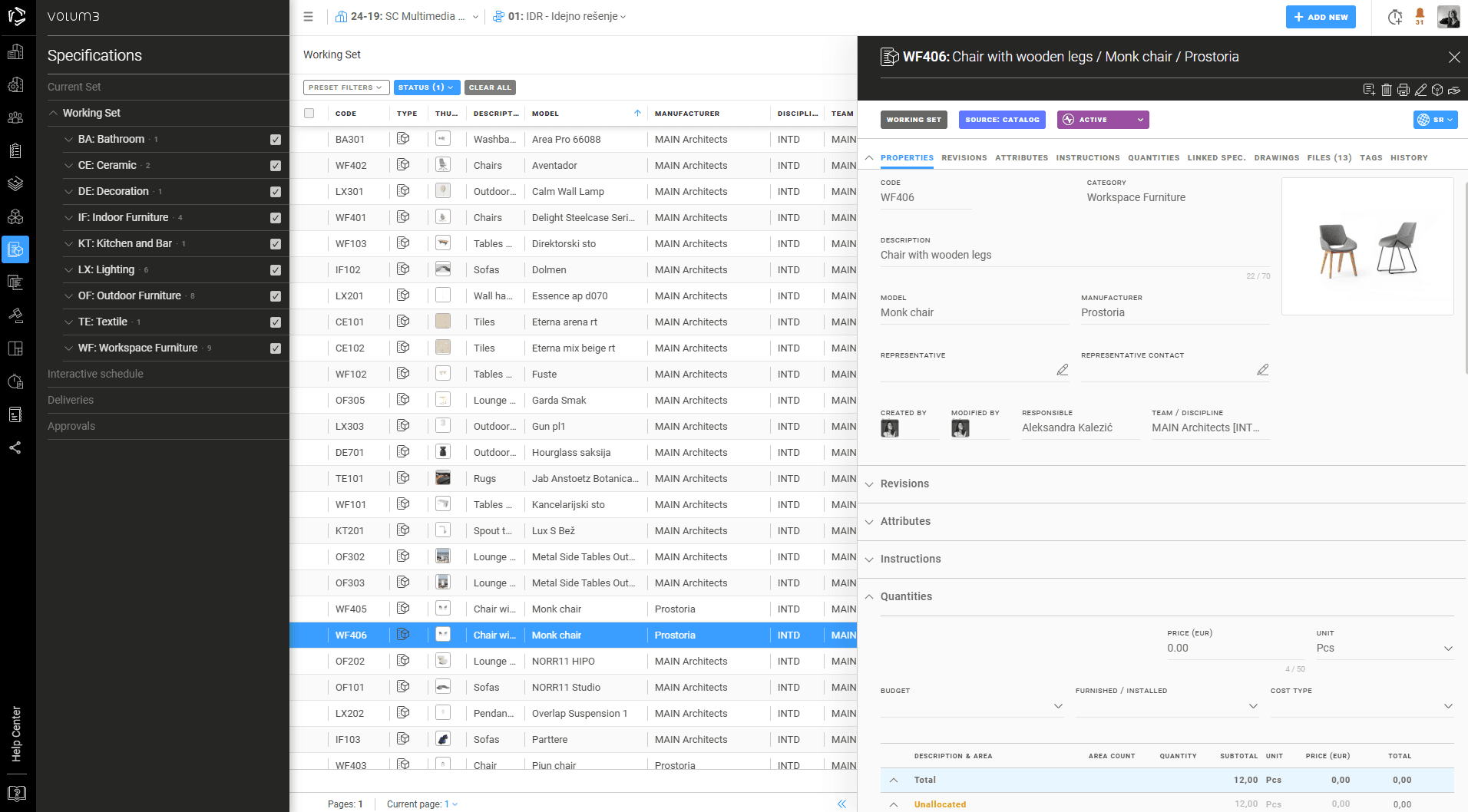1468x812 pixels.
Task: Click the Eterna arena rt tile color thumbnail
Action: 442,322
